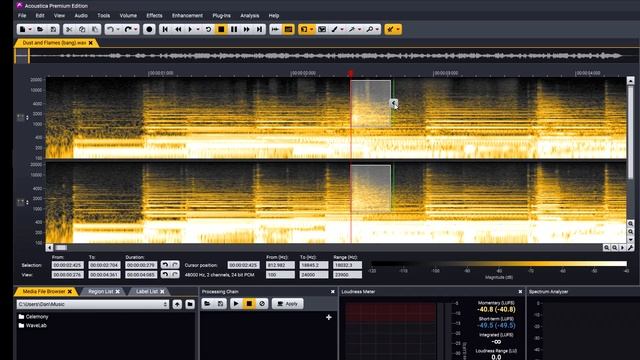This screenshot has width=640, height=360.
Task: Open the Edit menu
Action: 40,16
